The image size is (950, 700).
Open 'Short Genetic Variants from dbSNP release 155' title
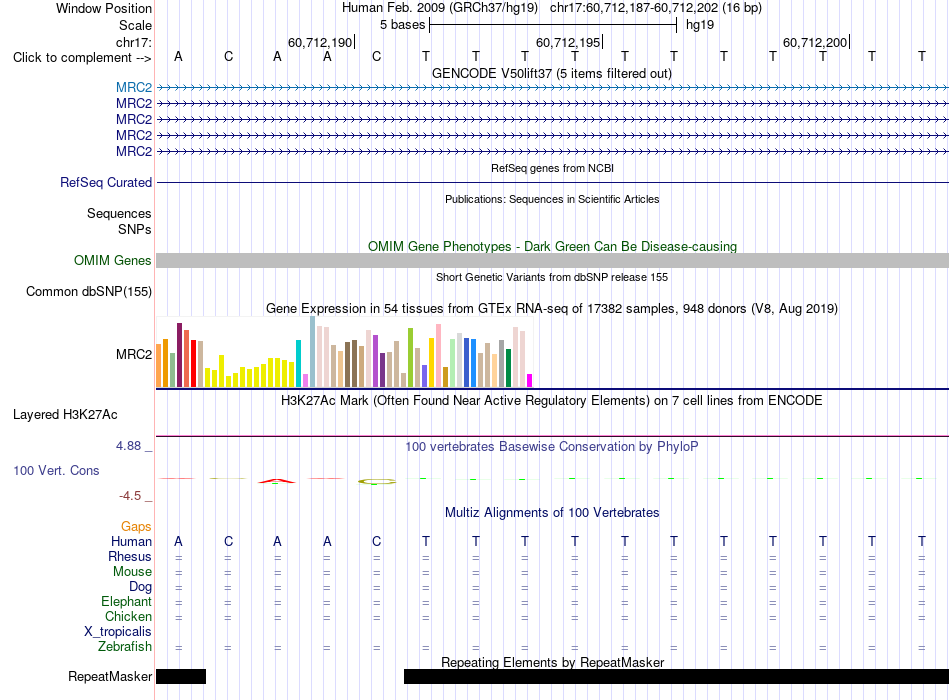pos(552,277)
